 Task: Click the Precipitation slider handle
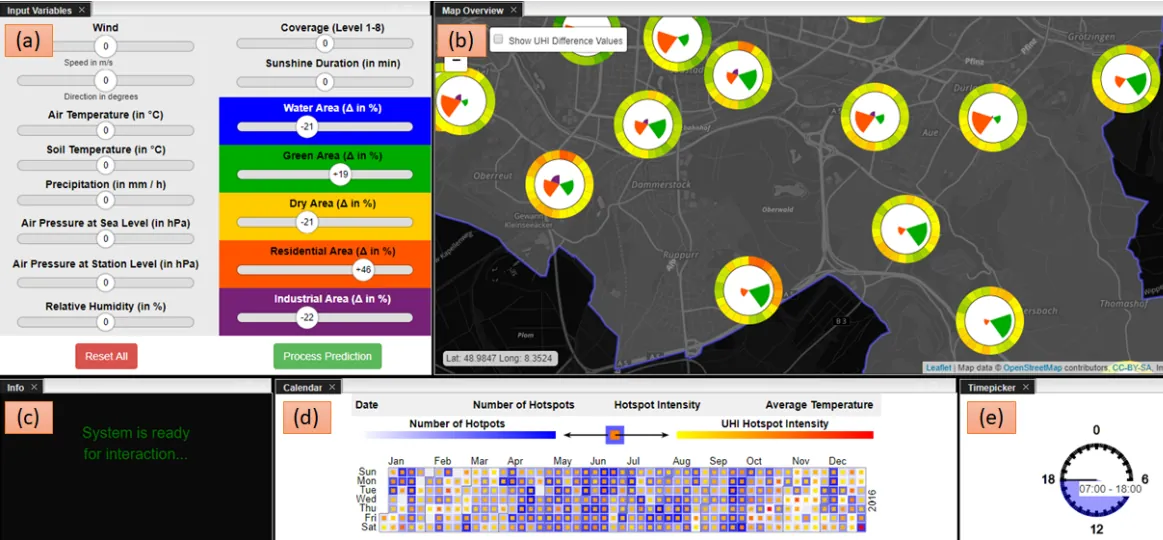click(x=105, y=200)
